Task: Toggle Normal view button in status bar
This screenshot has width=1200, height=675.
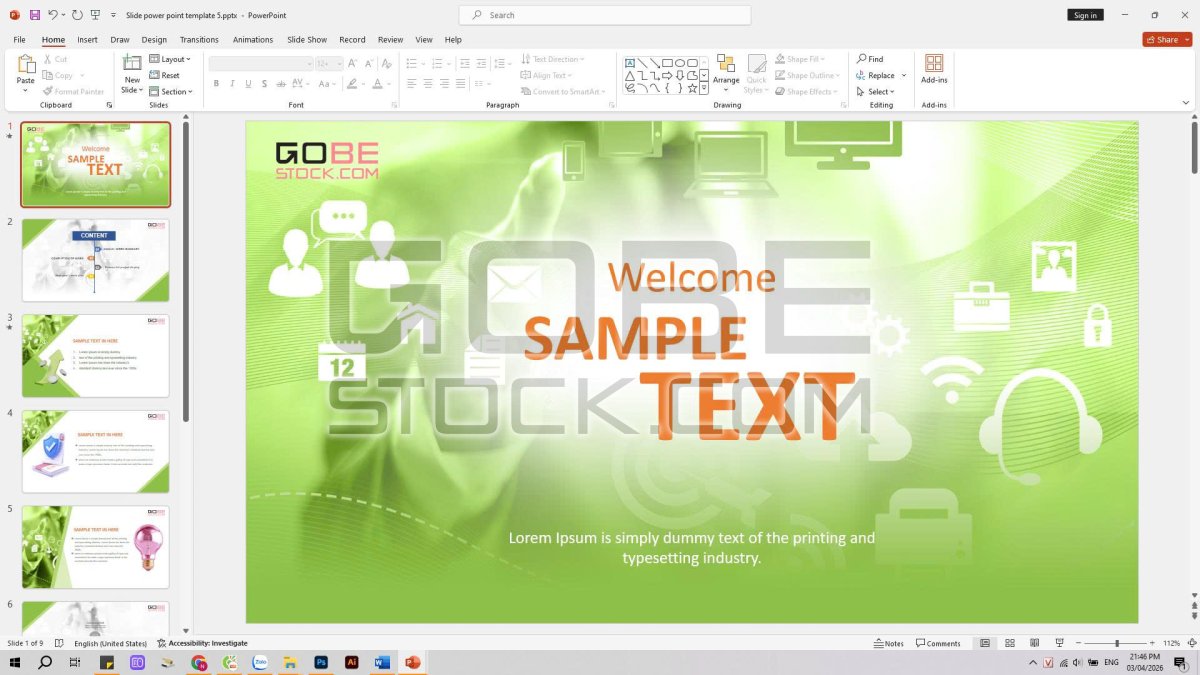Action: click(x=985, y=643)
